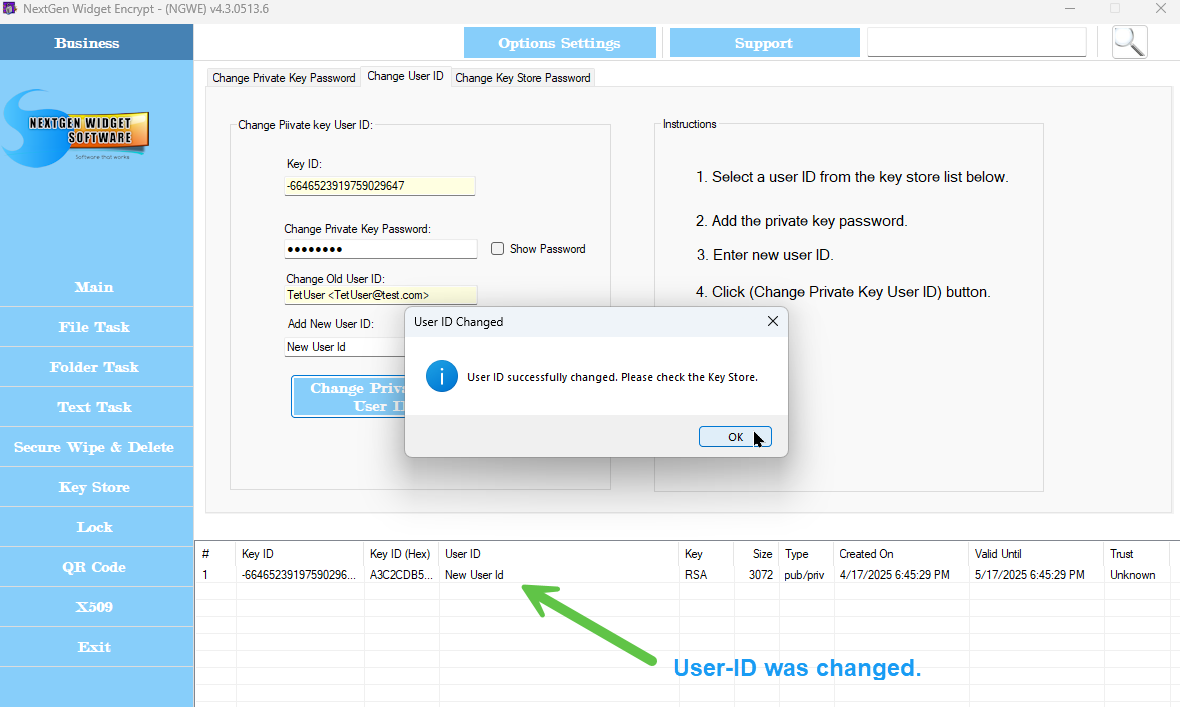Click Exit in the sidebar

95,647
